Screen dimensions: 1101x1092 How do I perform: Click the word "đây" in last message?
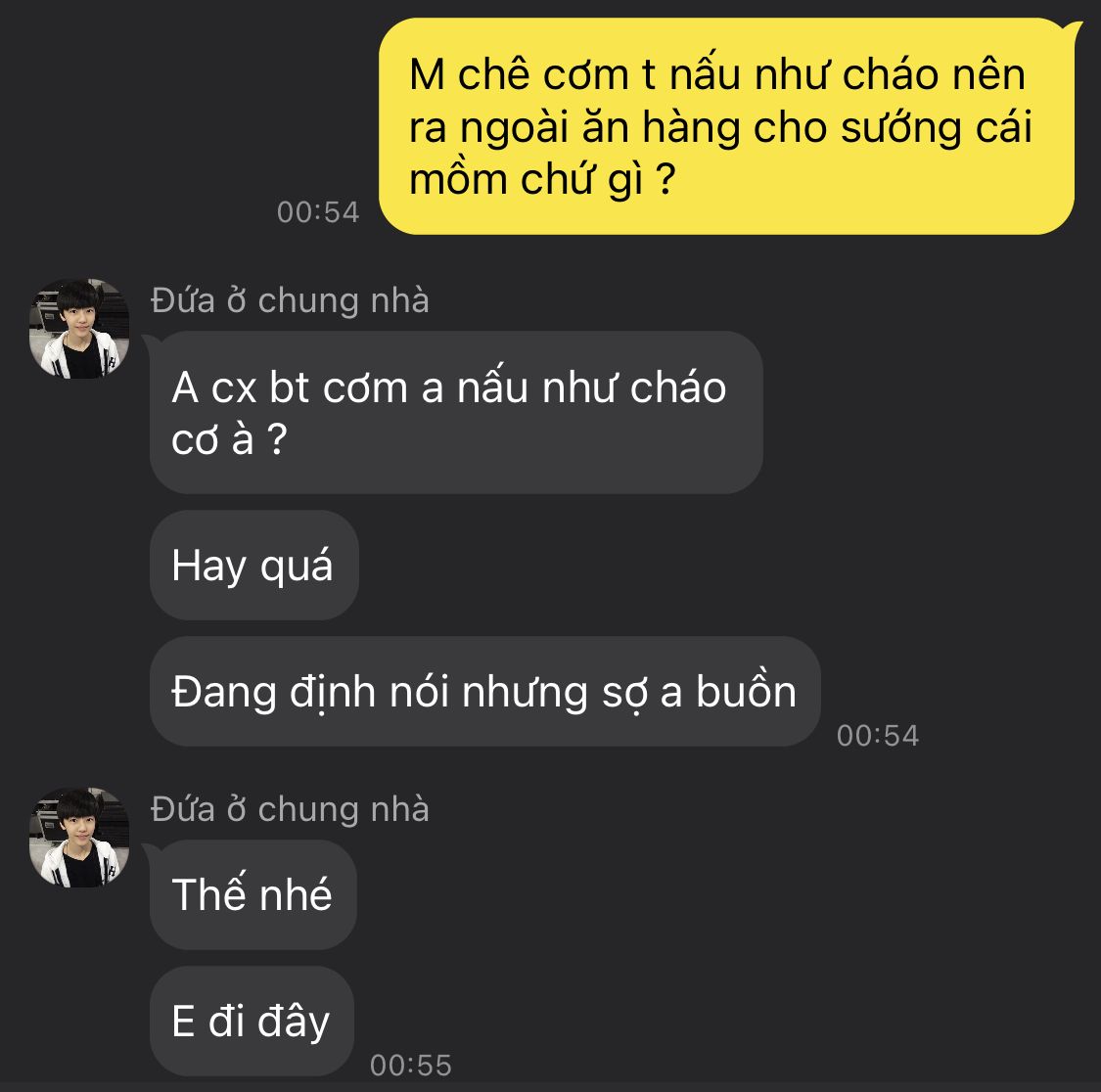(294, 1023)
